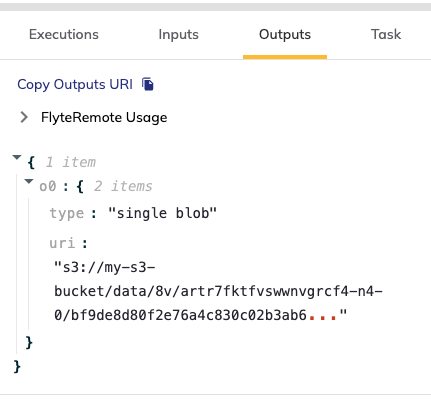This screenshot has height=401, width=431.
Task: Click the "2 items" count label
Action: (123, 186)
